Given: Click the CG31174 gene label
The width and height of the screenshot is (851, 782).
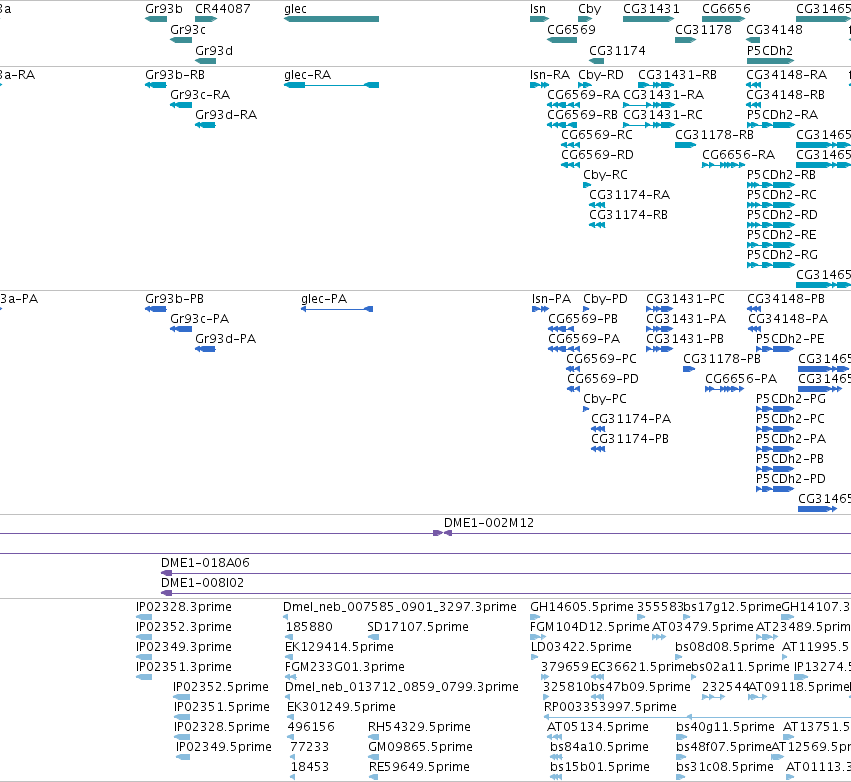Looking at the screenshot, I should pos(618,50).
